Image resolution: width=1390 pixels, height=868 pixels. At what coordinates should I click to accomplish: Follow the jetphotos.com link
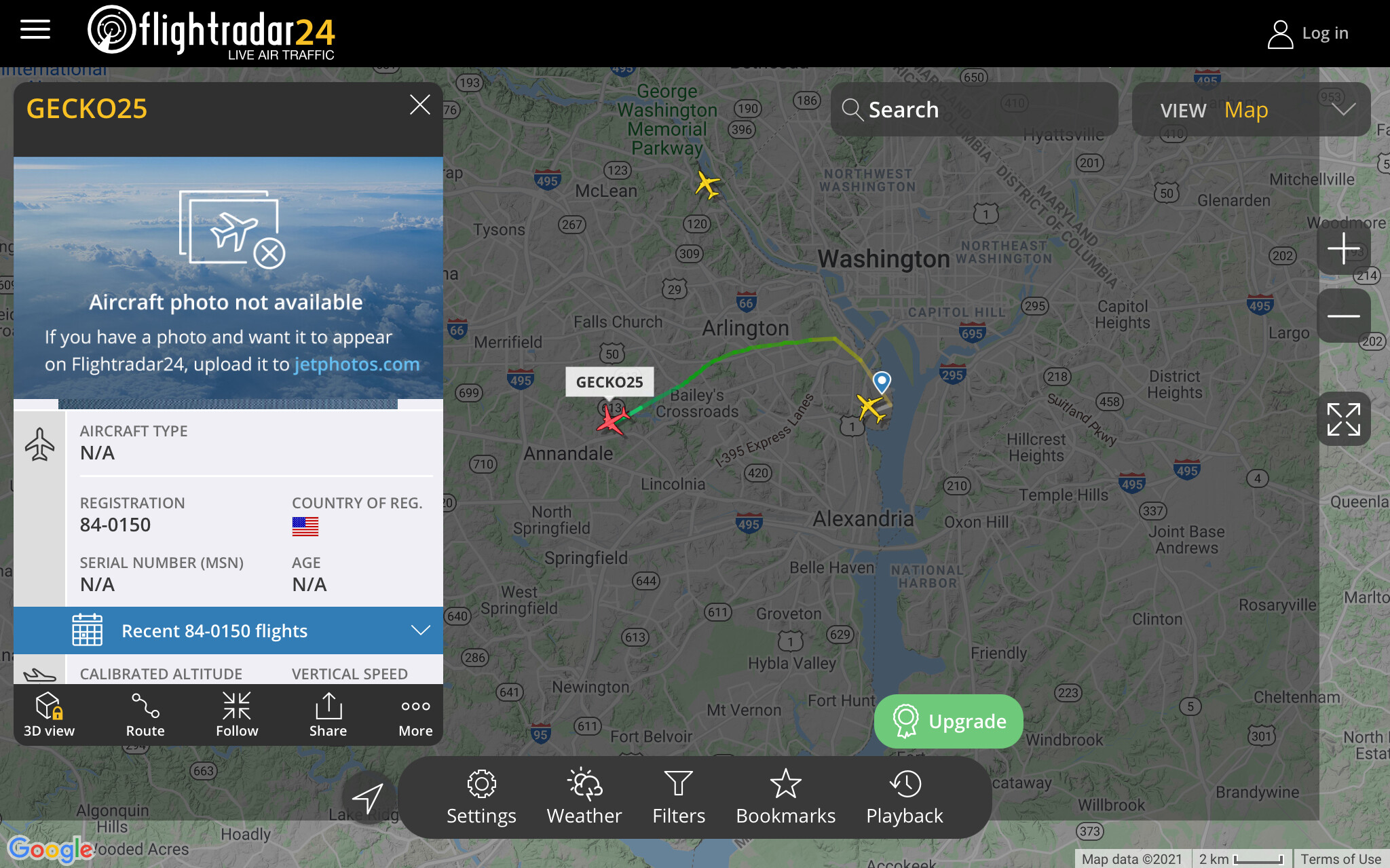[x=357, y=364]
